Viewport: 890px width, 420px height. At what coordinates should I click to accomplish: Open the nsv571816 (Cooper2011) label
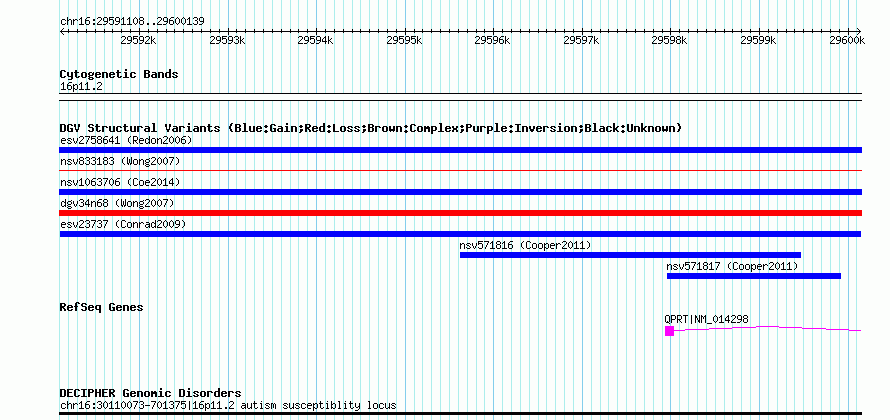tap(526, 245)
